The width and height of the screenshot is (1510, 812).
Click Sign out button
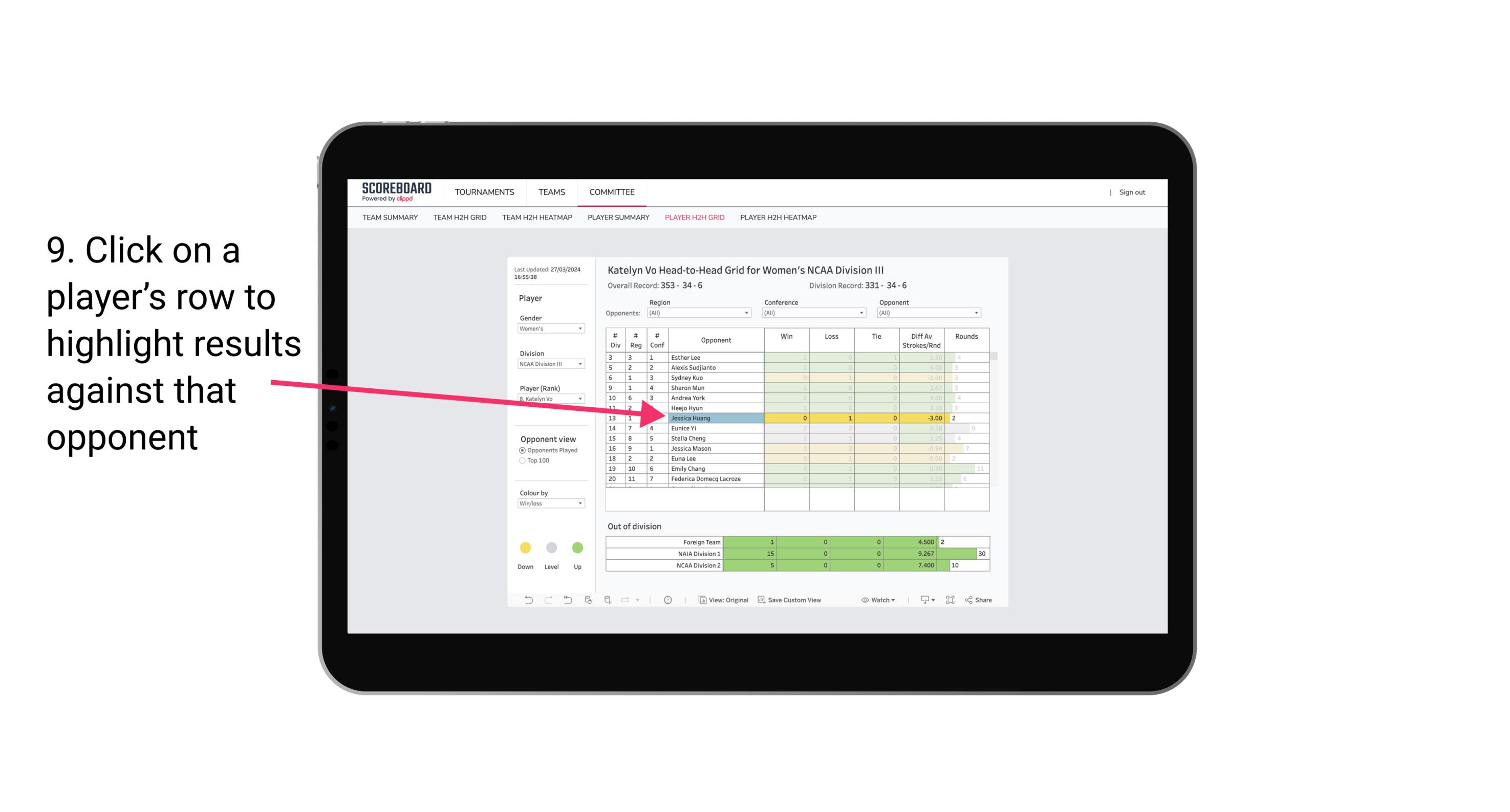point(1132,192)
